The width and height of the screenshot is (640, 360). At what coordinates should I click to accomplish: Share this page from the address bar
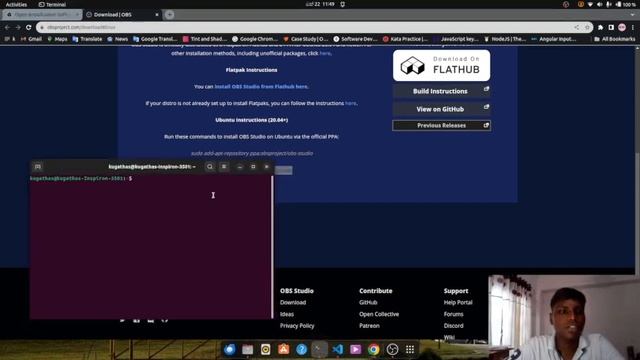coord(576,27)
